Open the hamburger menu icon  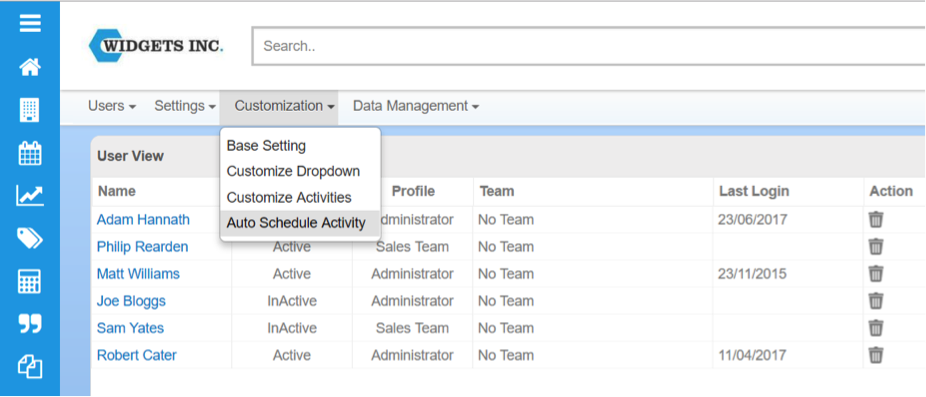coord(30,24)
